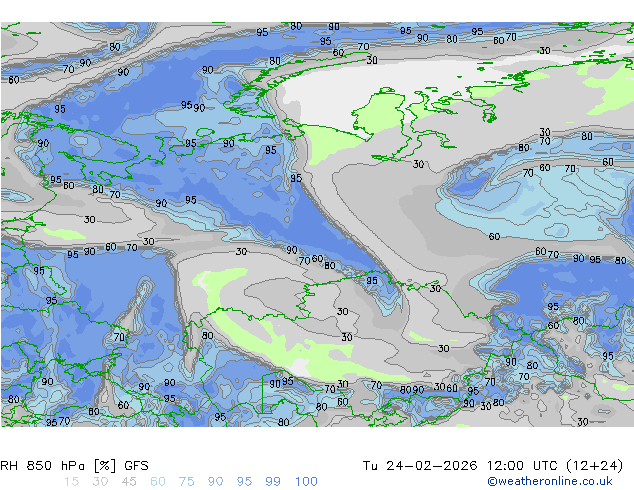Click the legend value '100'
The height and width of the screenshot is (490, 634).
click(x=306, y=482)
